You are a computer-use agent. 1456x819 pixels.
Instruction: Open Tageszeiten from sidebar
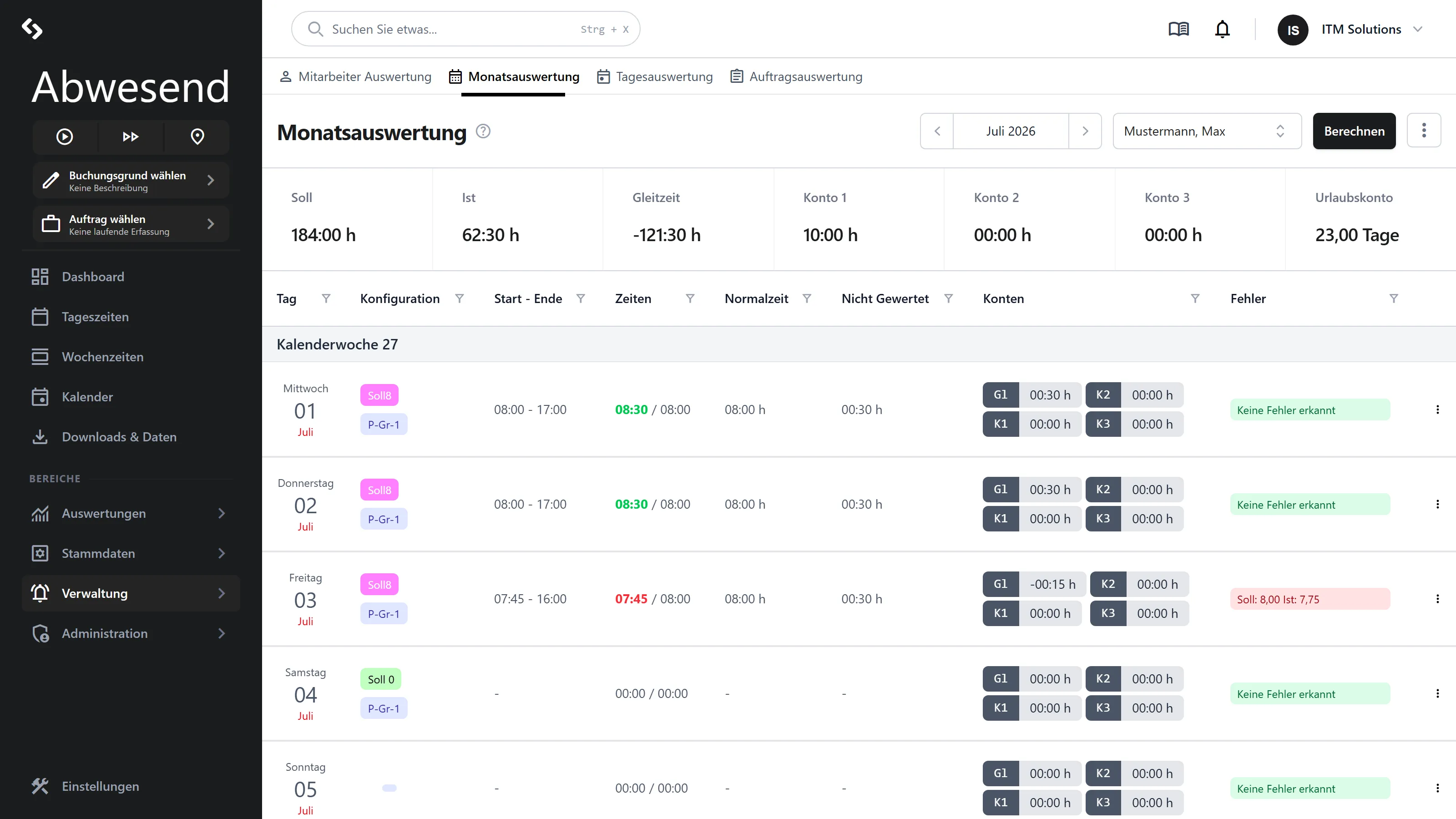(x=131, y=317)
